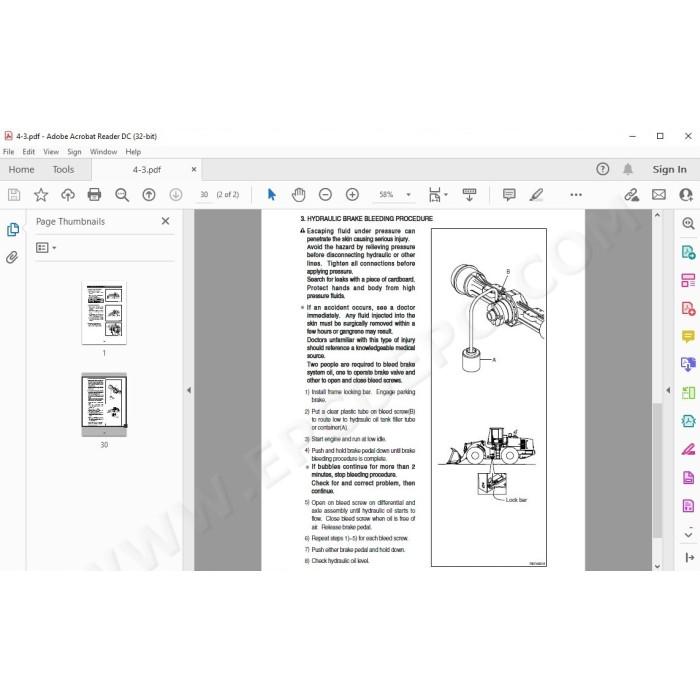Open notifications bell
Viewport: 700px width, 700px height.
click(x=628, y=169)
